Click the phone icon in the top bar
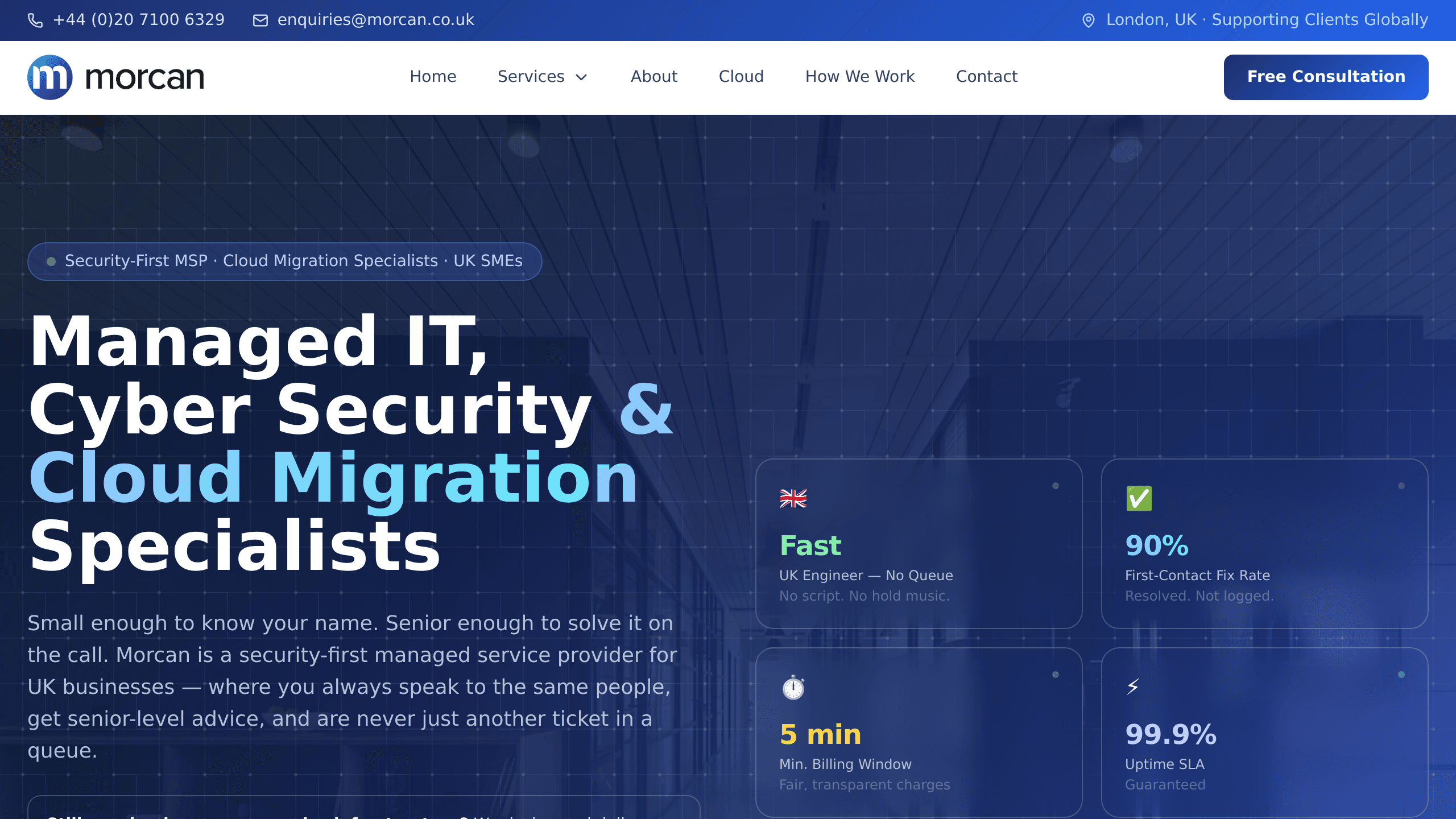The width and height of the screenshot is (1456, 819). (35, 20)
